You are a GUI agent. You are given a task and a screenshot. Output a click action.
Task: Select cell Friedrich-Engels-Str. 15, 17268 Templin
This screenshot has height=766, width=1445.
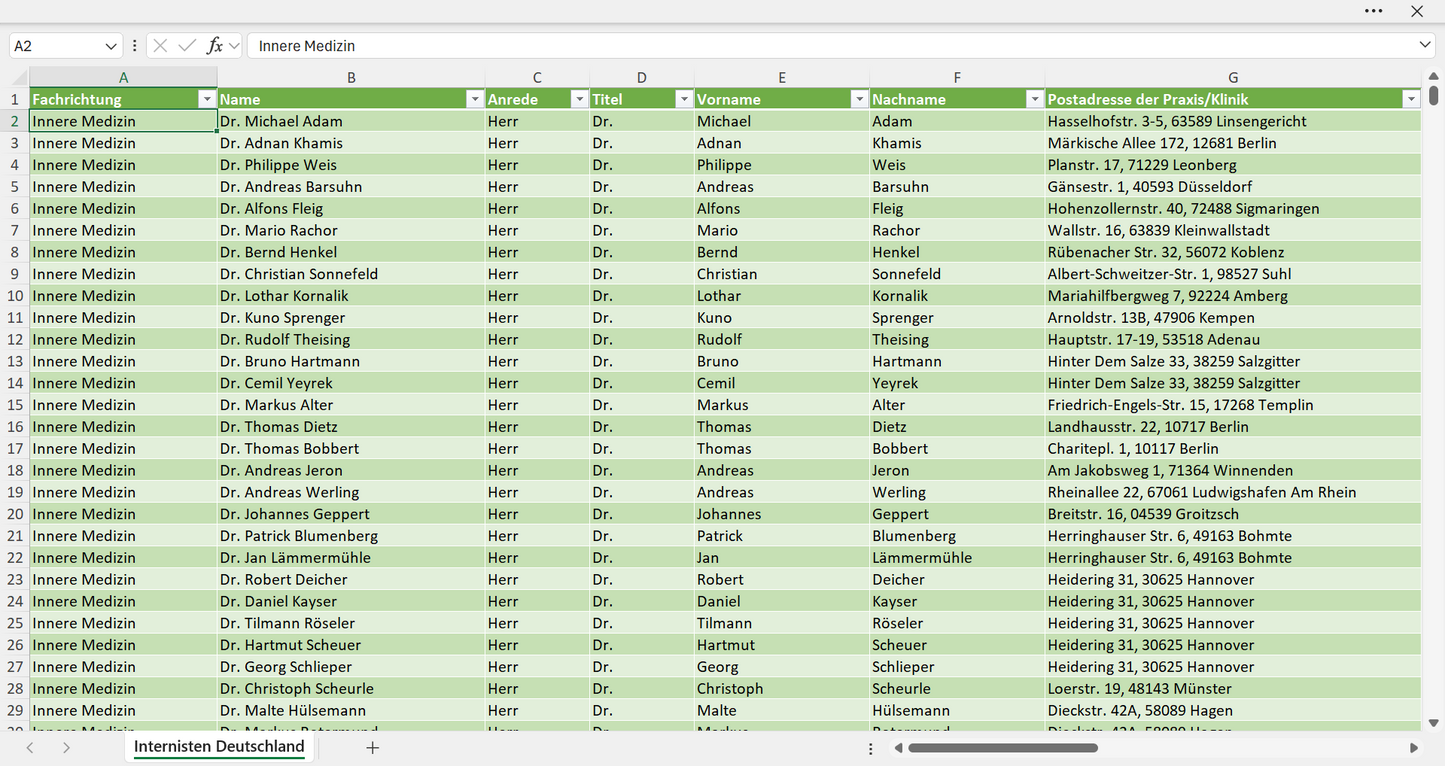(x=1233, y=405)
